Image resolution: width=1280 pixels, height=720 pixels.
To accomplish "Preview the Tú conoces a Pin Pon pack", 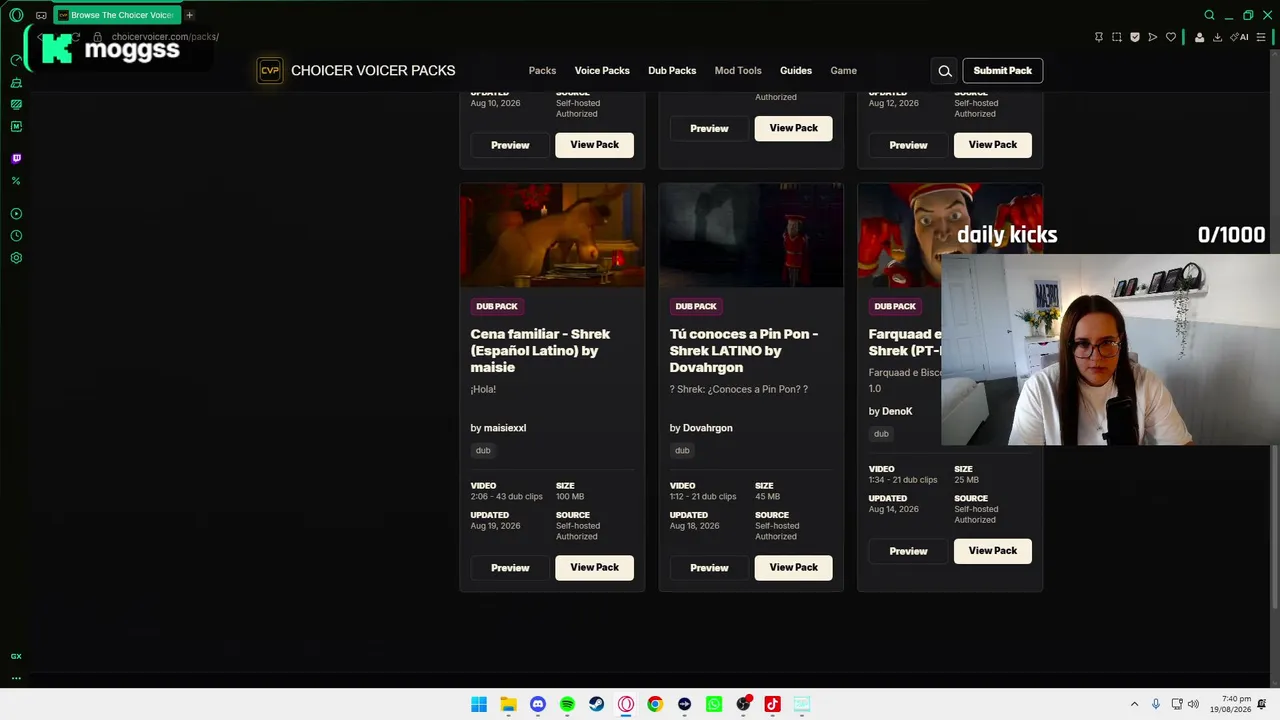I will [x=709, y=568].
